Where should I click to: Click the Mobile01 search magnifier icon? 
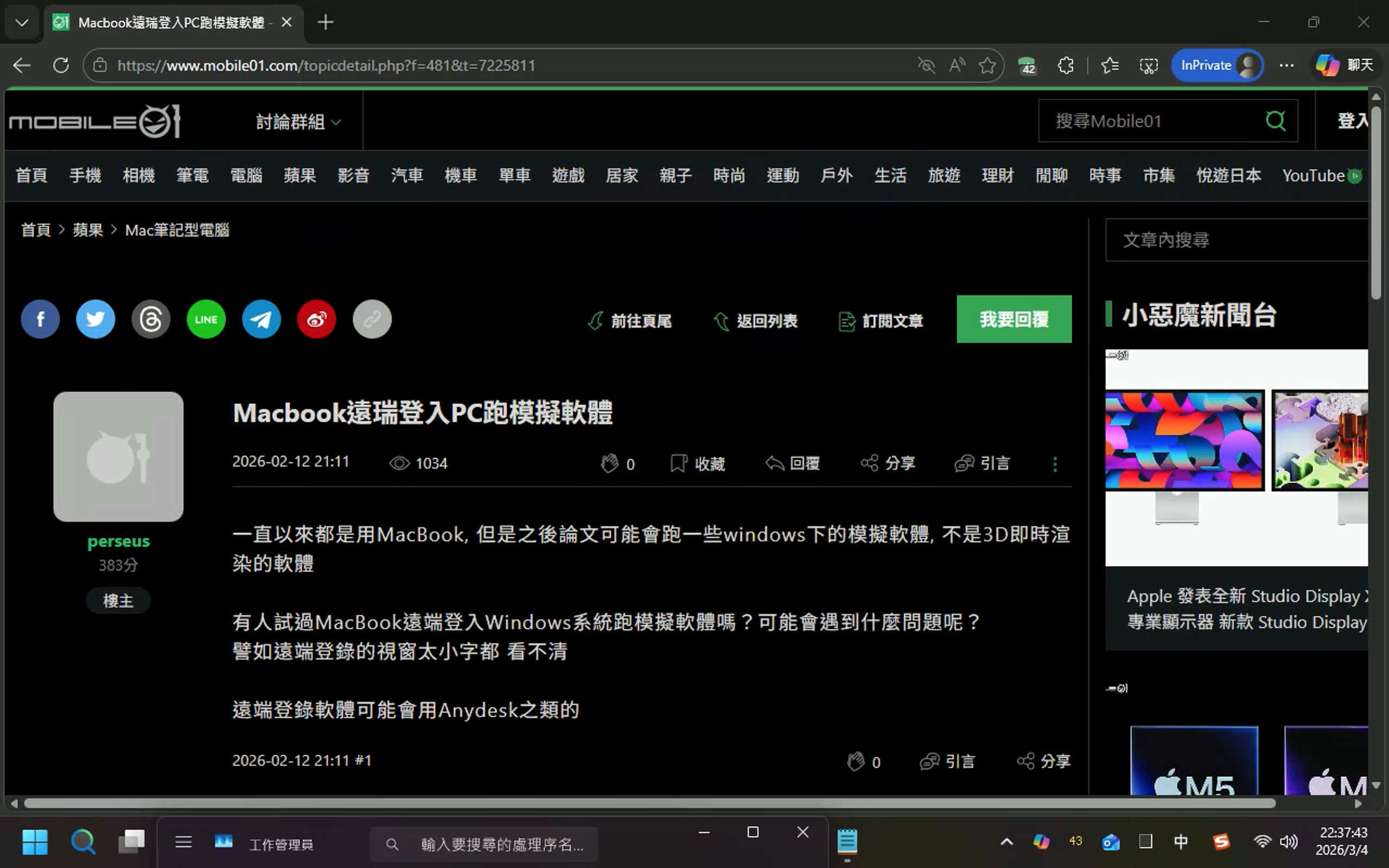pos(1276,120)
